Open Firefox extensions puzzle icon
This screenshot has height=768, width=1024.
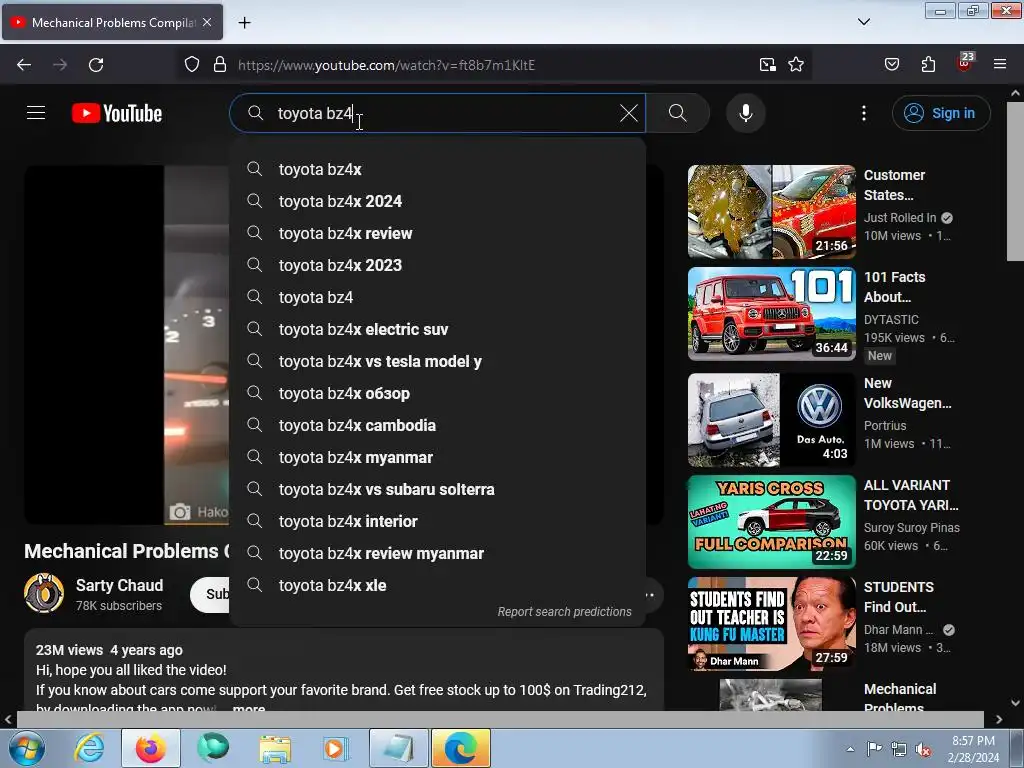[928, 65]
